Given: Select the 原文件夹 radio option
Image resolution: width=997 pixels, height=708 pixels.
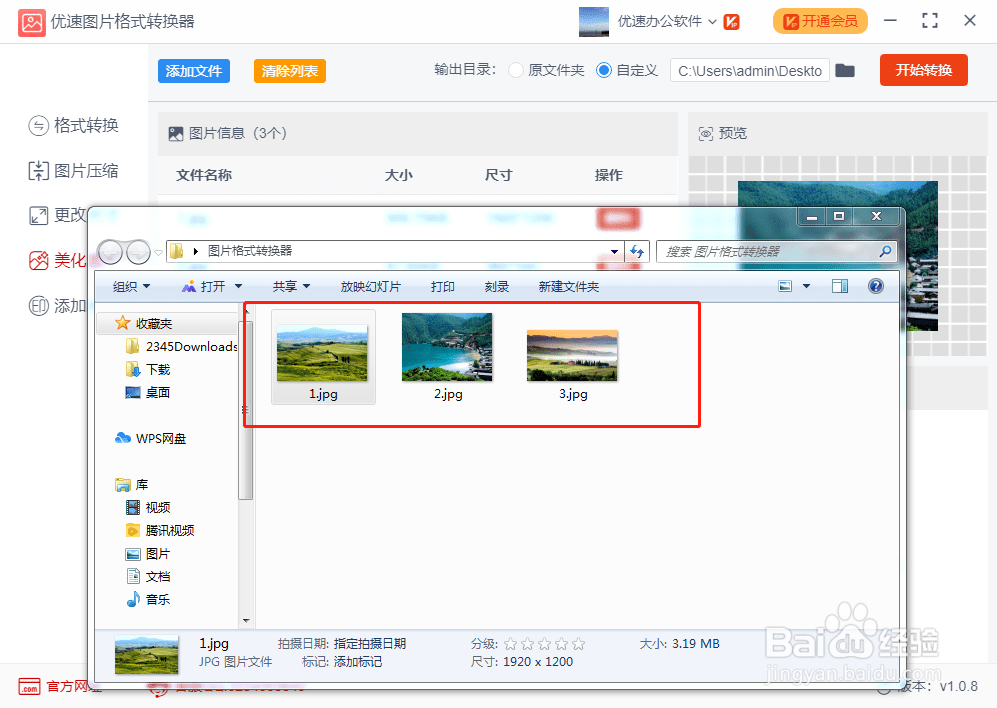Looking at the screenshot, I should tap(516, 70).
